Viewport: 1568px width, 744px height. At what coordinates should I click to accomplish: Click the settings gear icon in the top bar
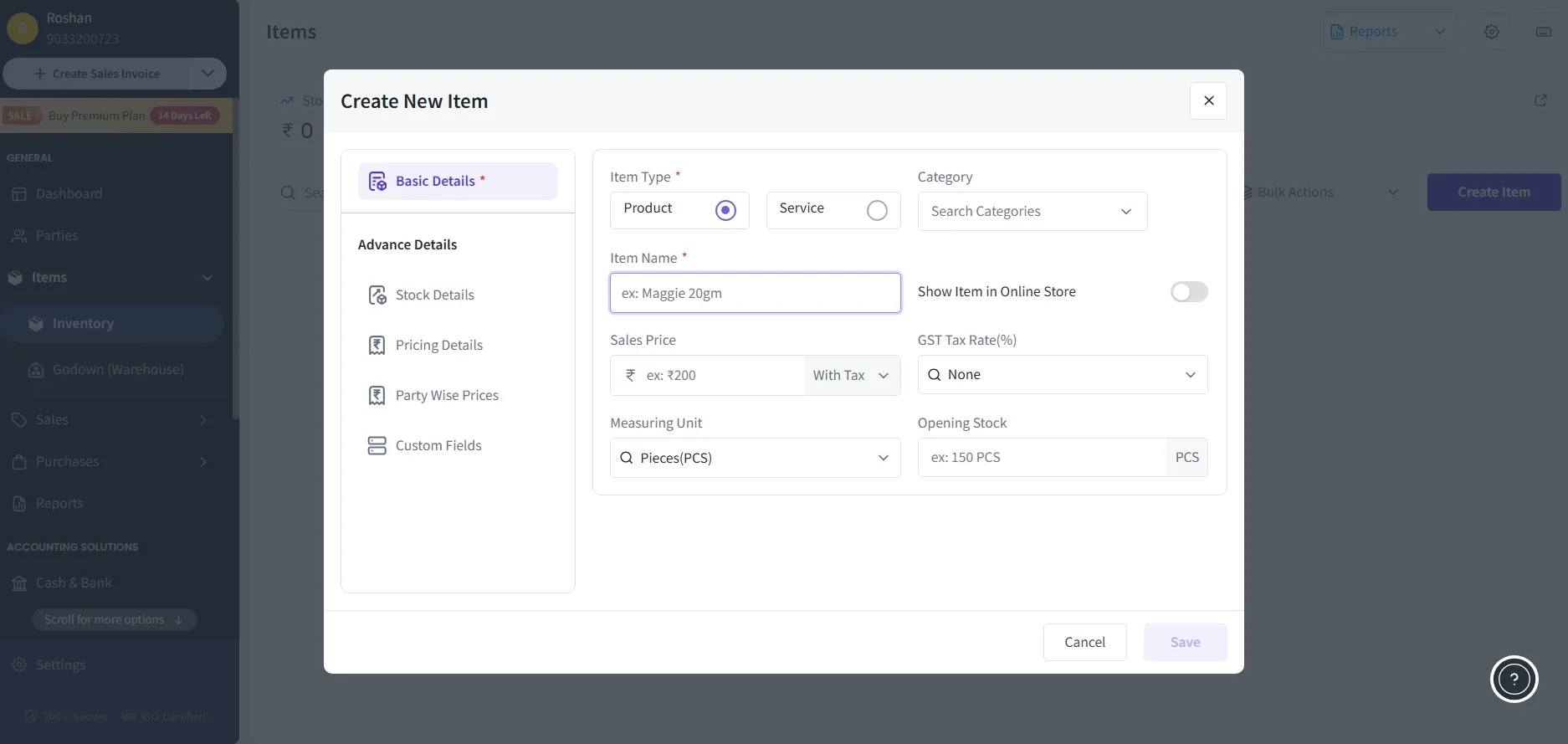tap(1492, 32)
